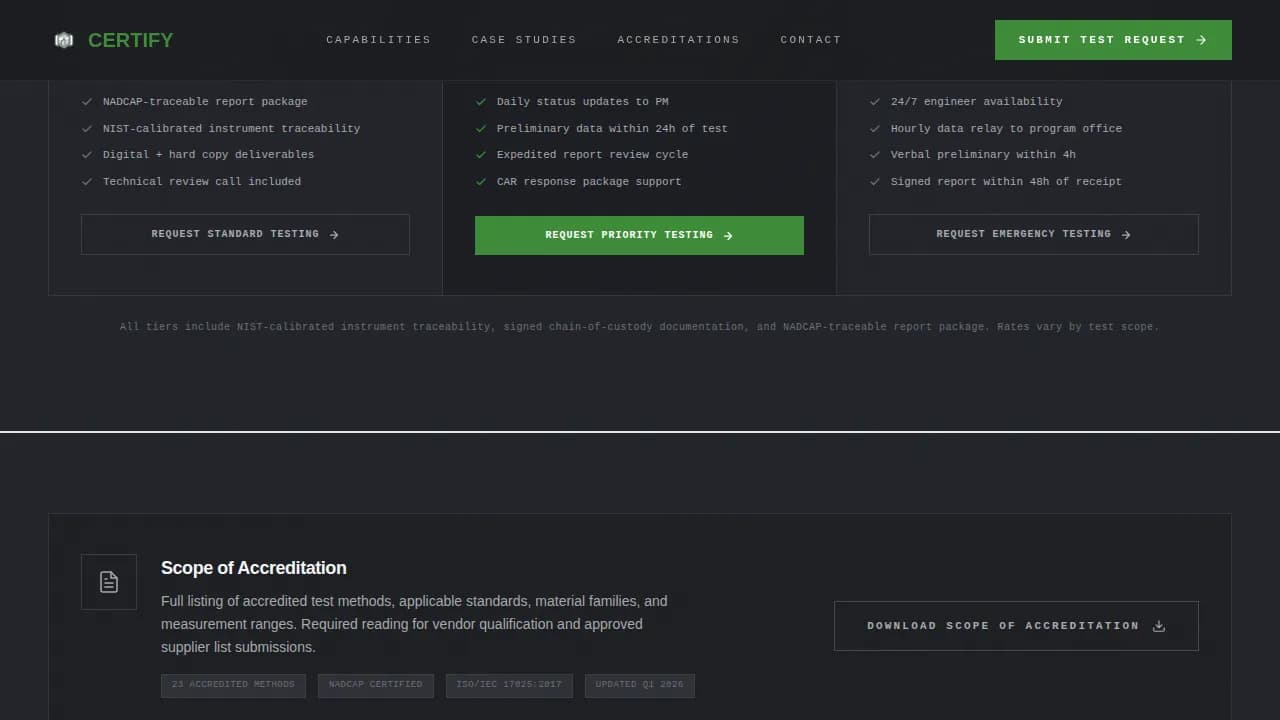Toggle the Expedited report review cycle checkmark
This screenshot has height=720, width=1280.
pyautogui.click(x=481, y=154)
